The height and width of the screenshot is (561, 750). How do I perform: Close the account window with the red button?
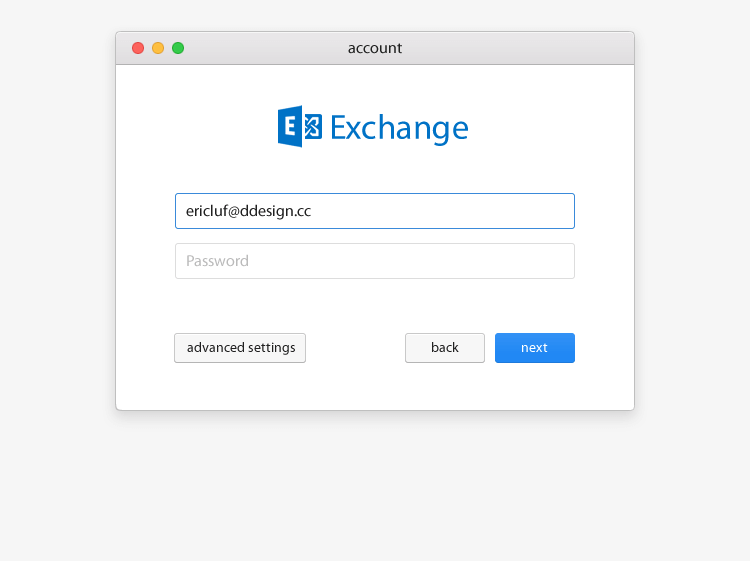[x=138, y=48]
